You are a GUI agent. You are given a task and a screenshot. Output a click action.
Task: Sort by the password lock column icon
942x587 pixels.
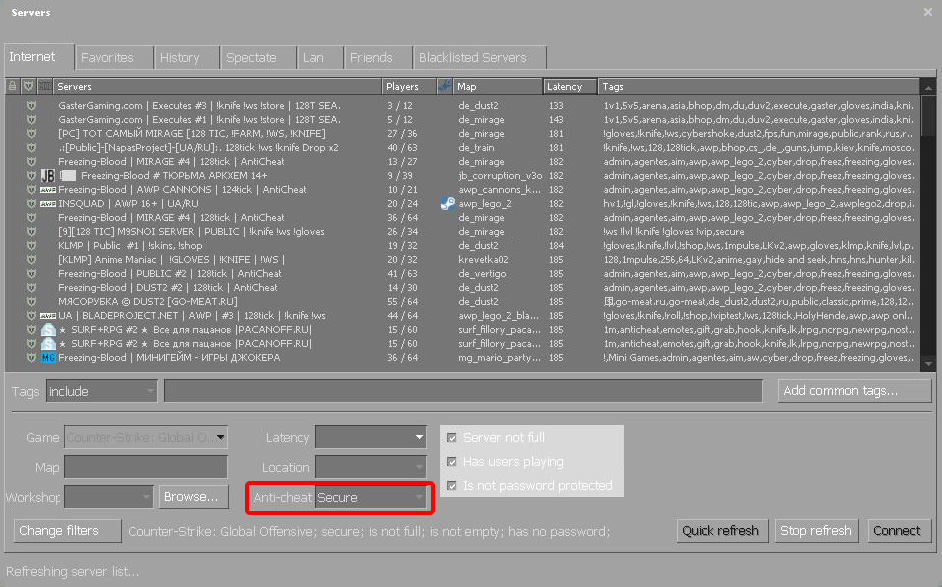12,87
